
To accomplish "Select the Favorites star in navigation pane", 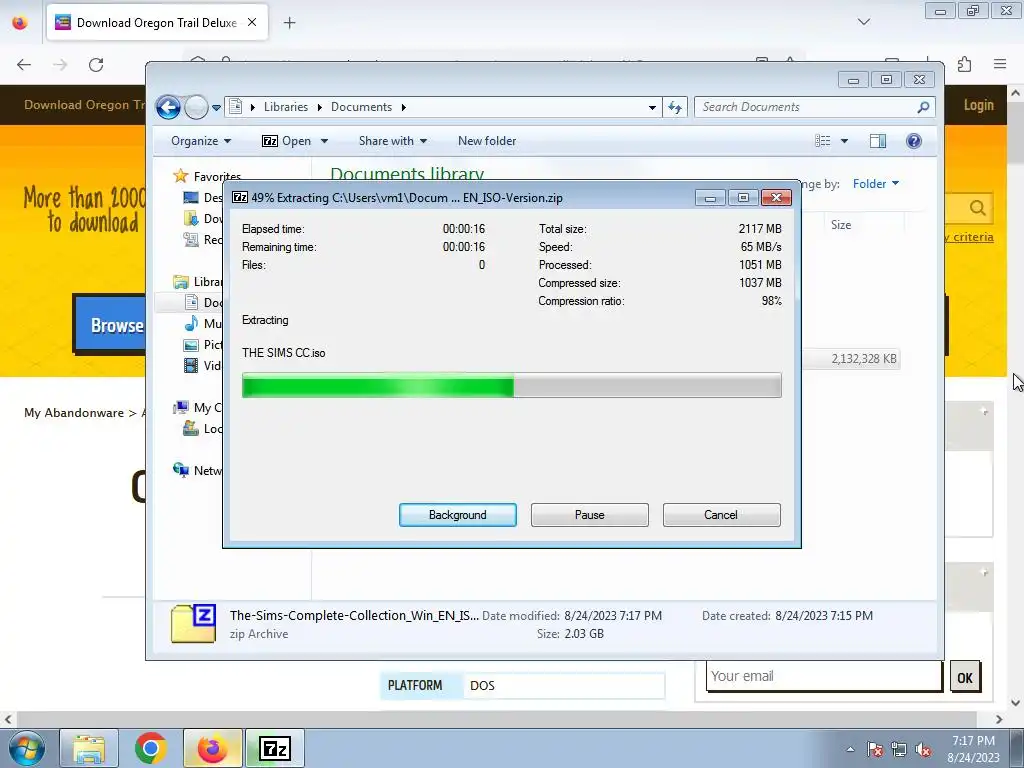I will click(x=180, y=176).
